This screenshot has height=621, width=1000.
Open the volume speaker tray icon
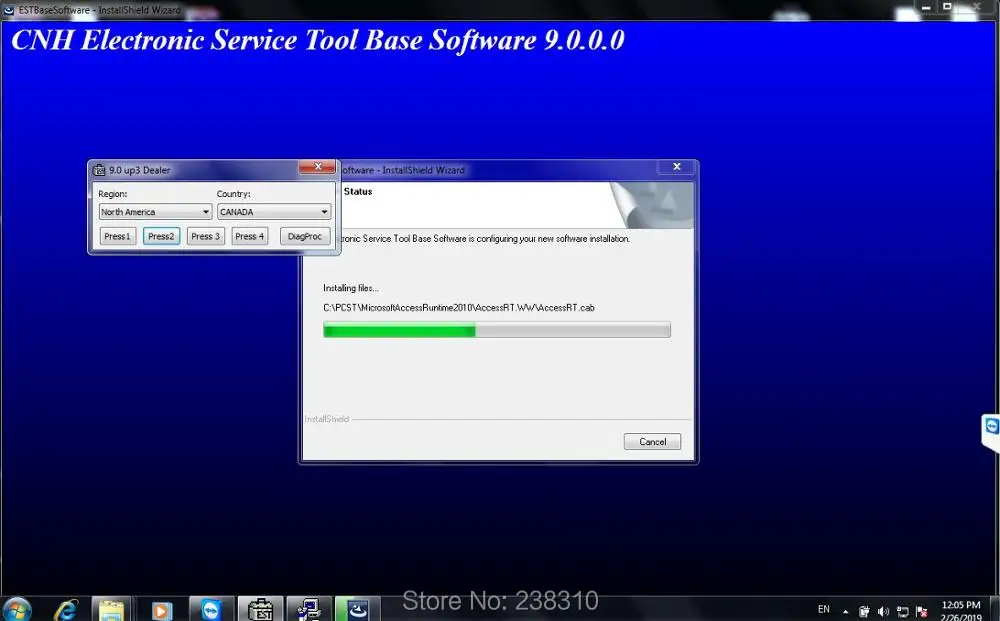point(883,611)
